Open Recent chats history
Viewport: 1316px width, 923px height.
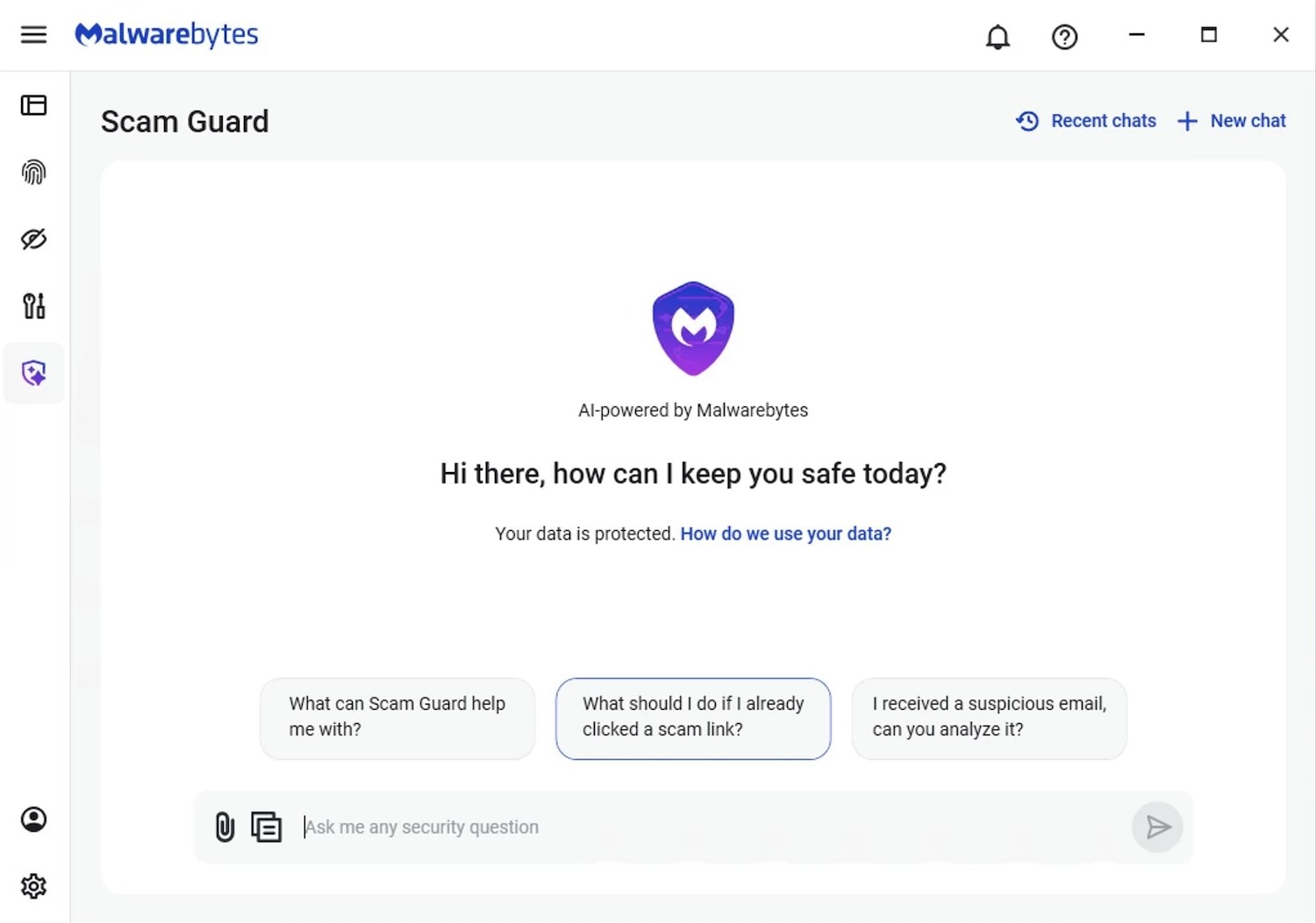pyautogui.click(x=1086, y=121)
